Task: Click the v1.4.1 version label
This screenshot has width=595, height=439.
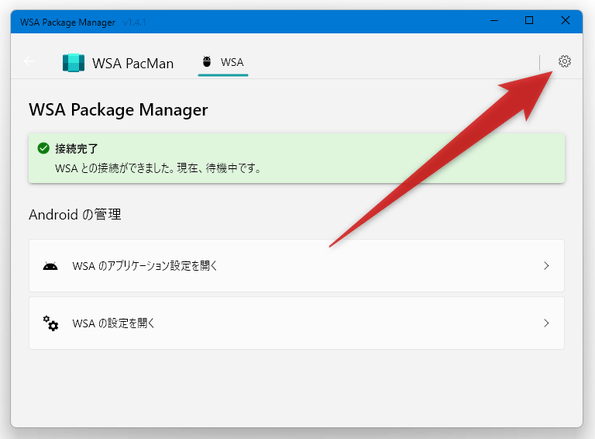Action: (x=135, y=22)
